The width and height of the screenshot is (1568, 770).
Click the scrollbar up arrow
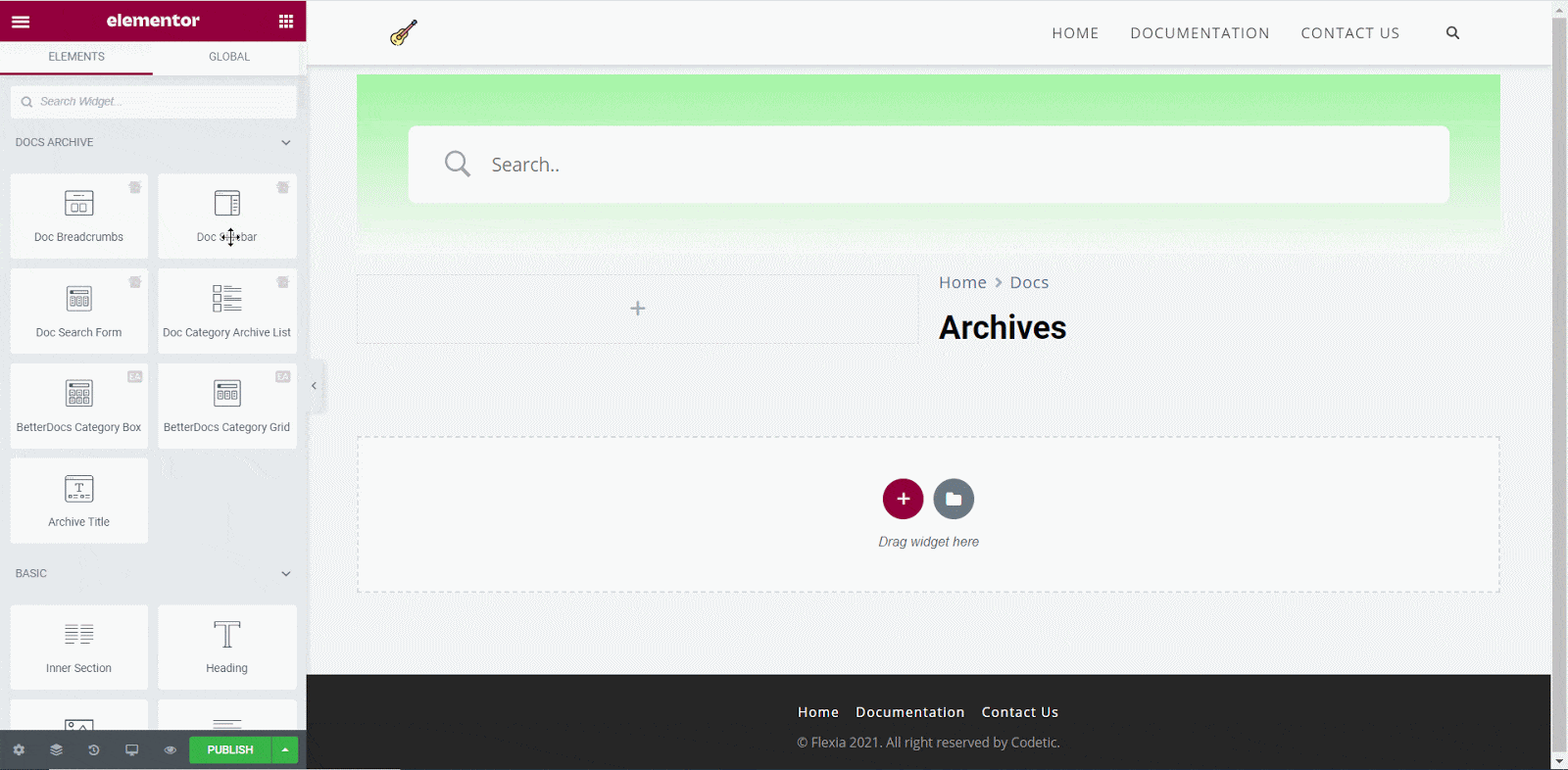coord(1559,9)
